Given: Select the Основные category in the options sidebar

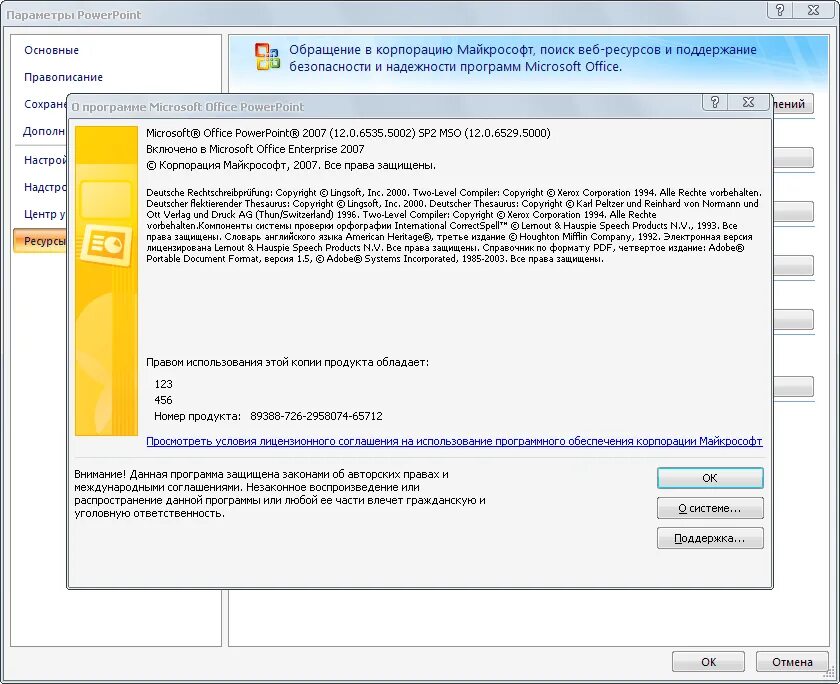Looking at the screenshot, I should pyautogui.click(x=51, y=50).
